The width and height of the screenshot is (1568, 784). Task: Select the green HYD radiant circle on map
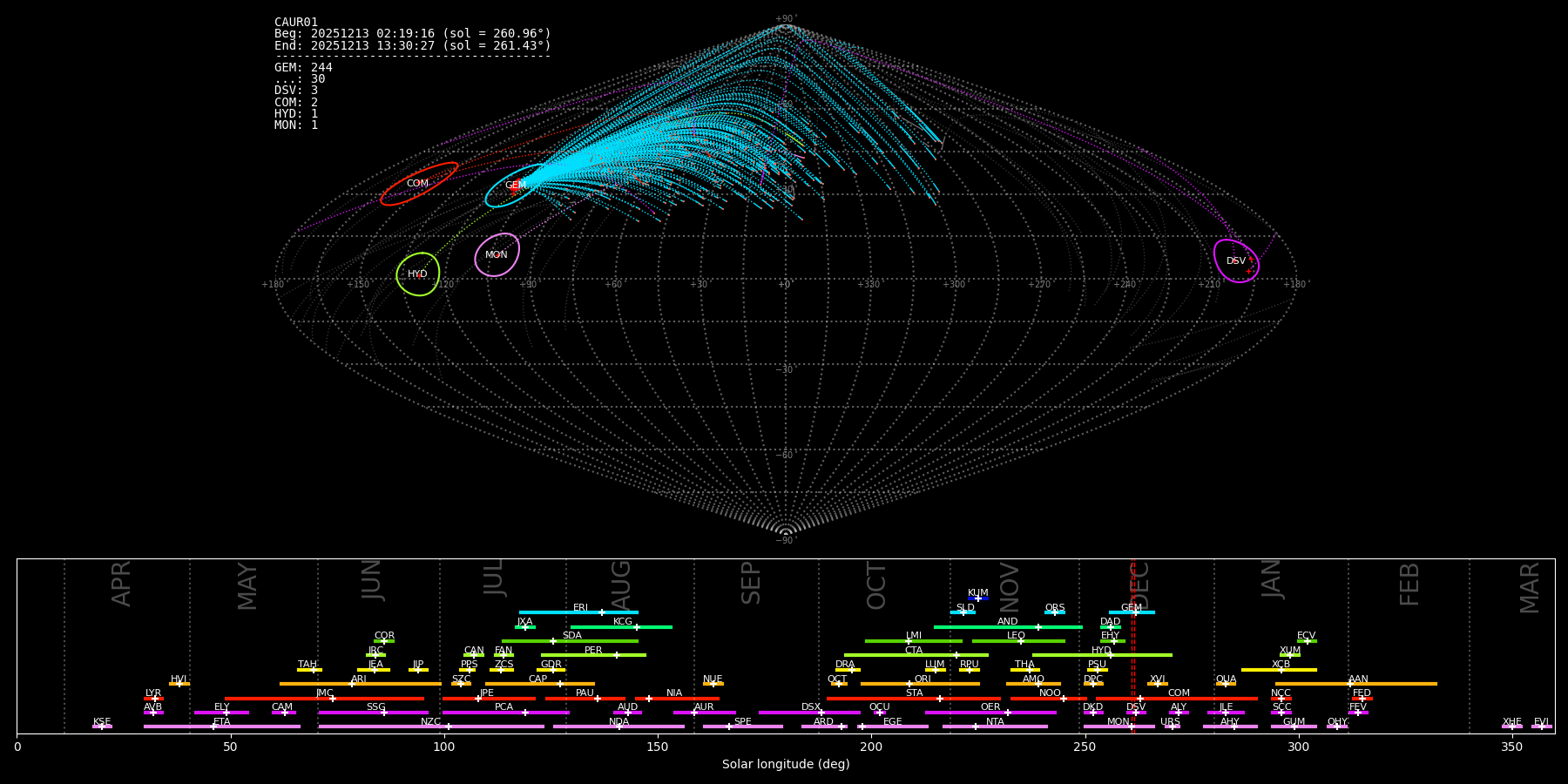tap(418, 274)
